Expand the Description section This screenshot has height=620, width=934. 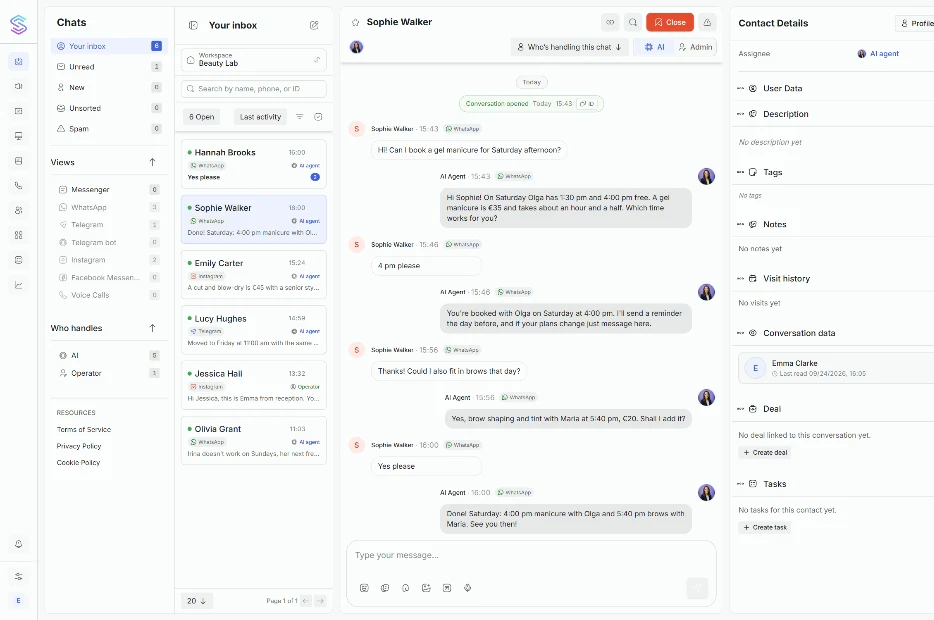785,114
